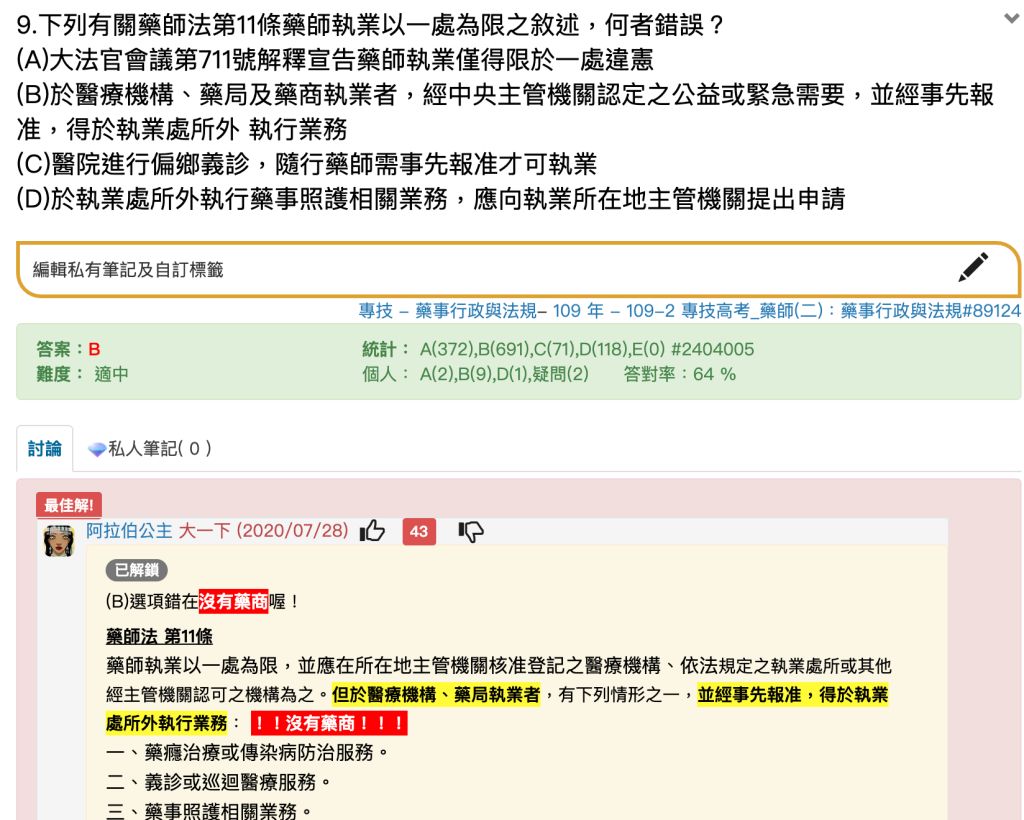The image size is (1024, 820).
Task: Expand the chevron at the question's top right
Action: [1011, 18]
